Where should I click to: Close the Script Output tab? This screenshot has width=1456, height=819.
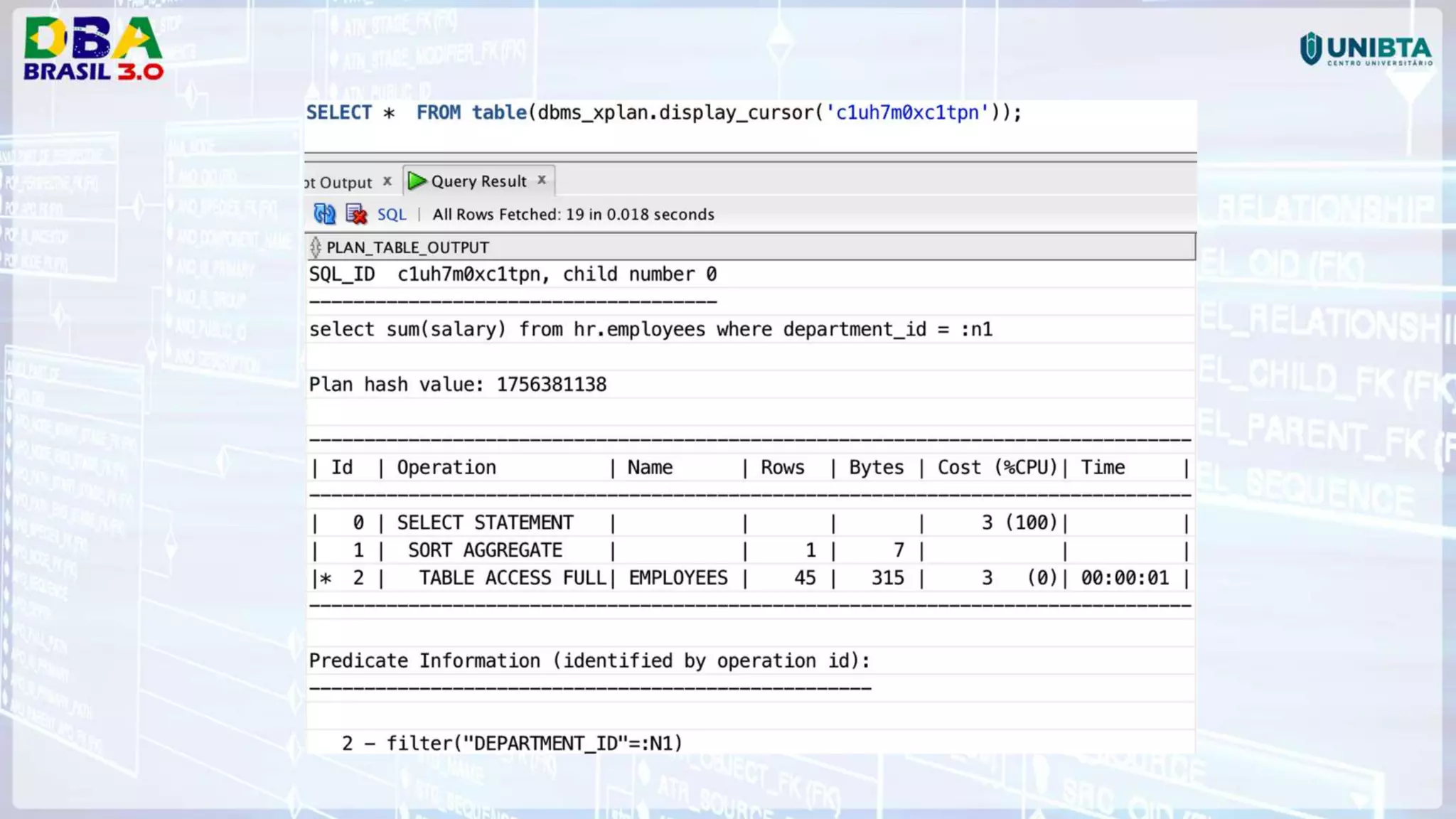[387, 181]
